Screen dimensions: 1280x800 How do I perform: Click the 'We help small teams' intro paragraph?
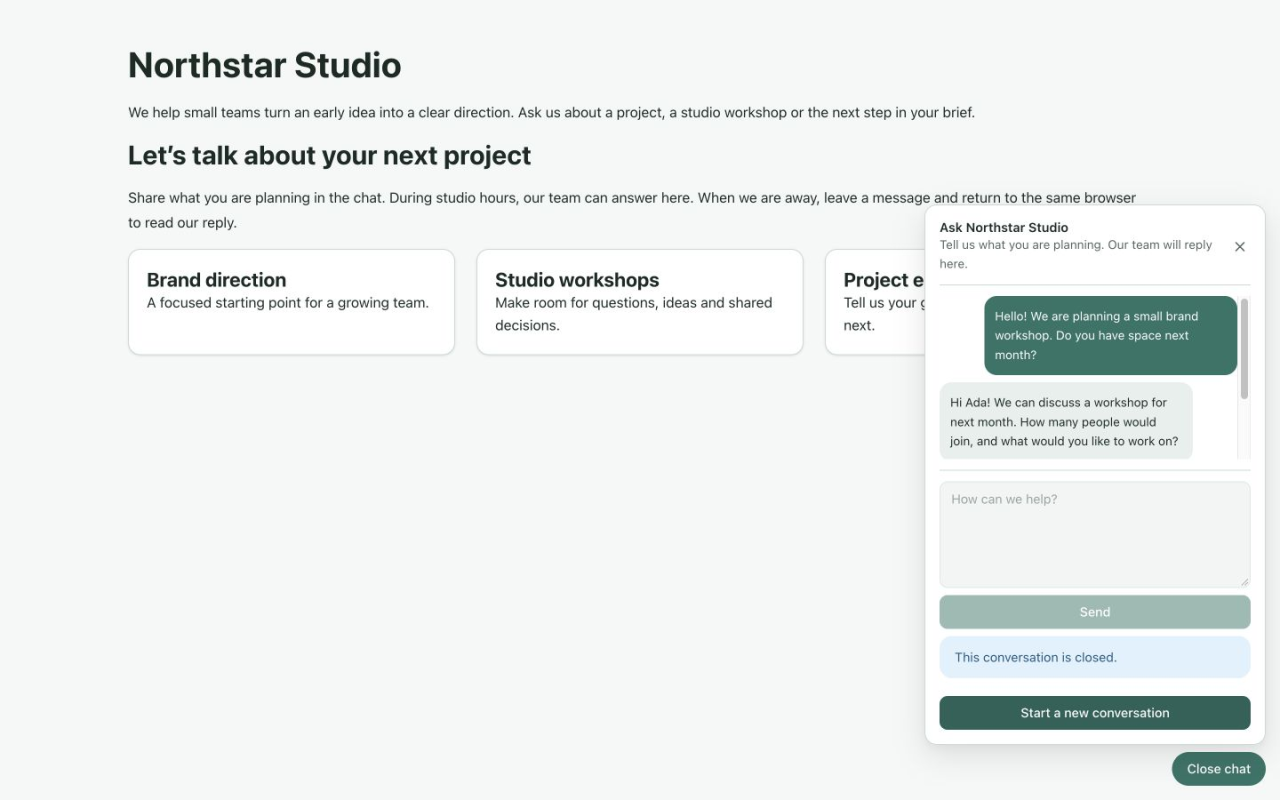tap(551, 112)
